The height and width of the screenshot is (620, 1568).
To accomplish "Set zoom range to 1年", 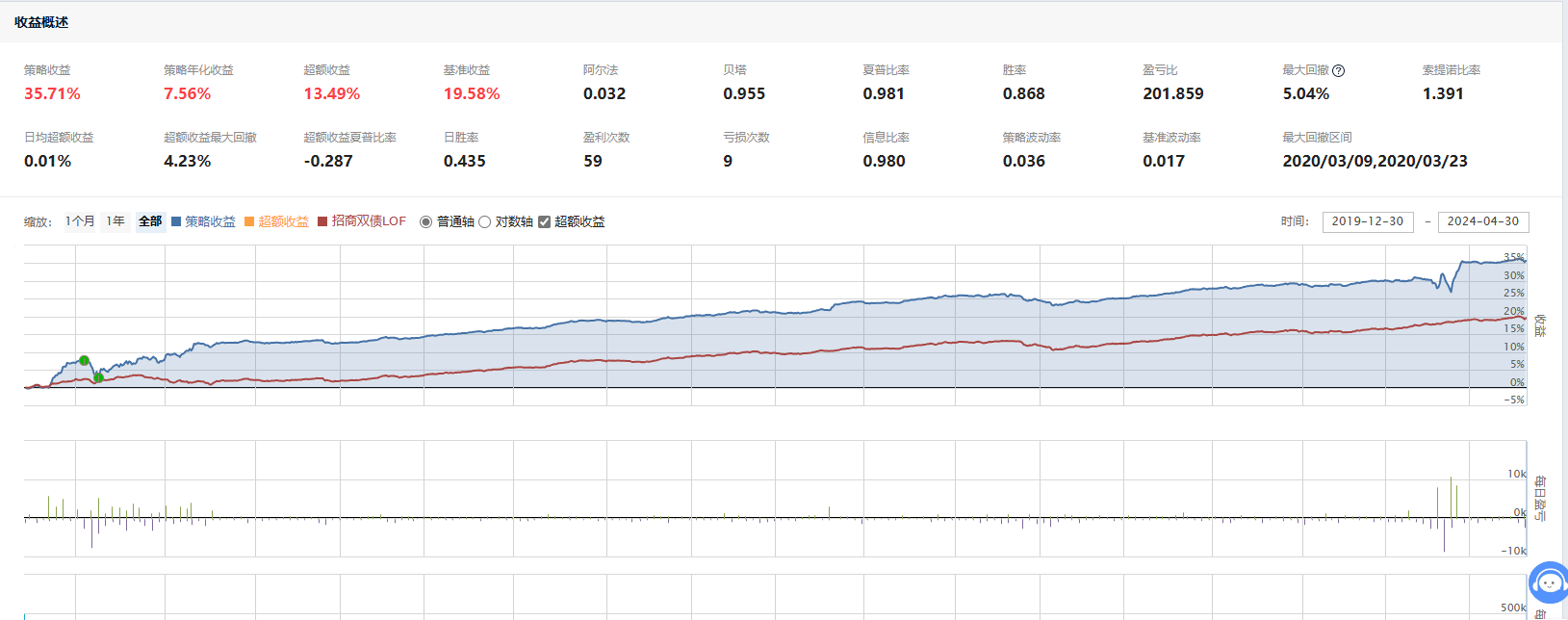I will pyautogui.click(x=116, y=221).
